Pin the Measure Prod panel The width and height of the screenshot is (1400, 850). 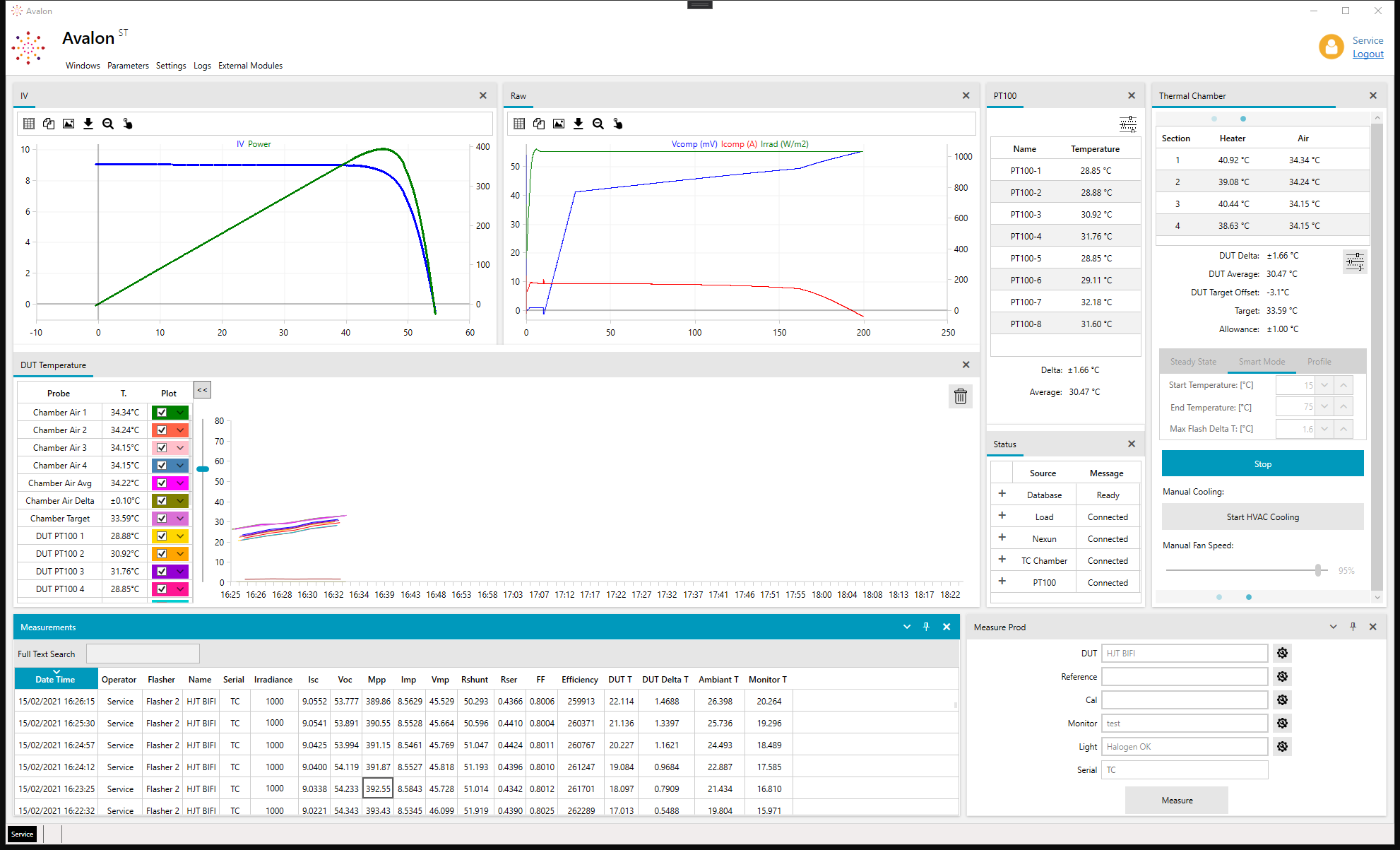1353,627
